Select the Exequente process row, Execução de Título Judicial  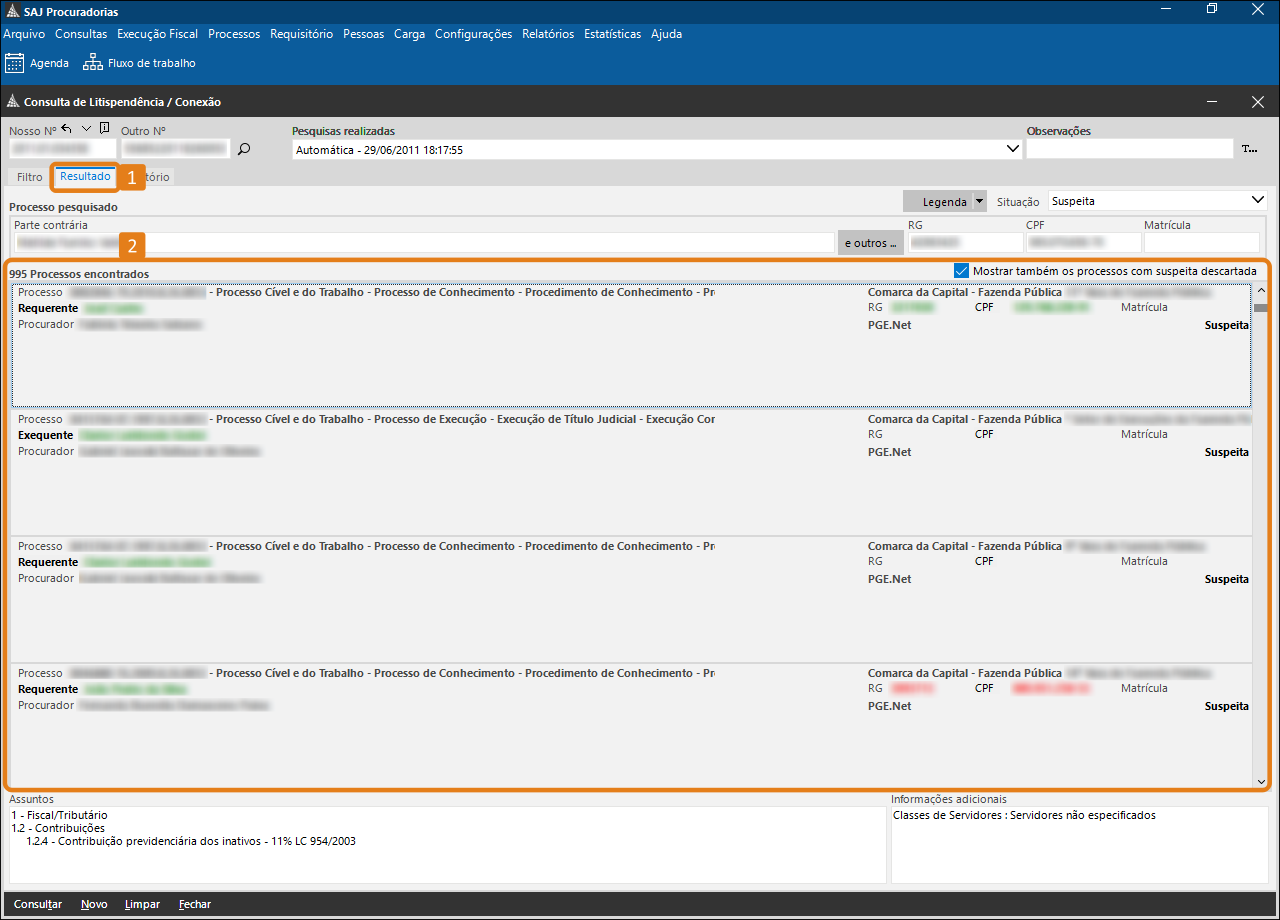coord(632,474)
